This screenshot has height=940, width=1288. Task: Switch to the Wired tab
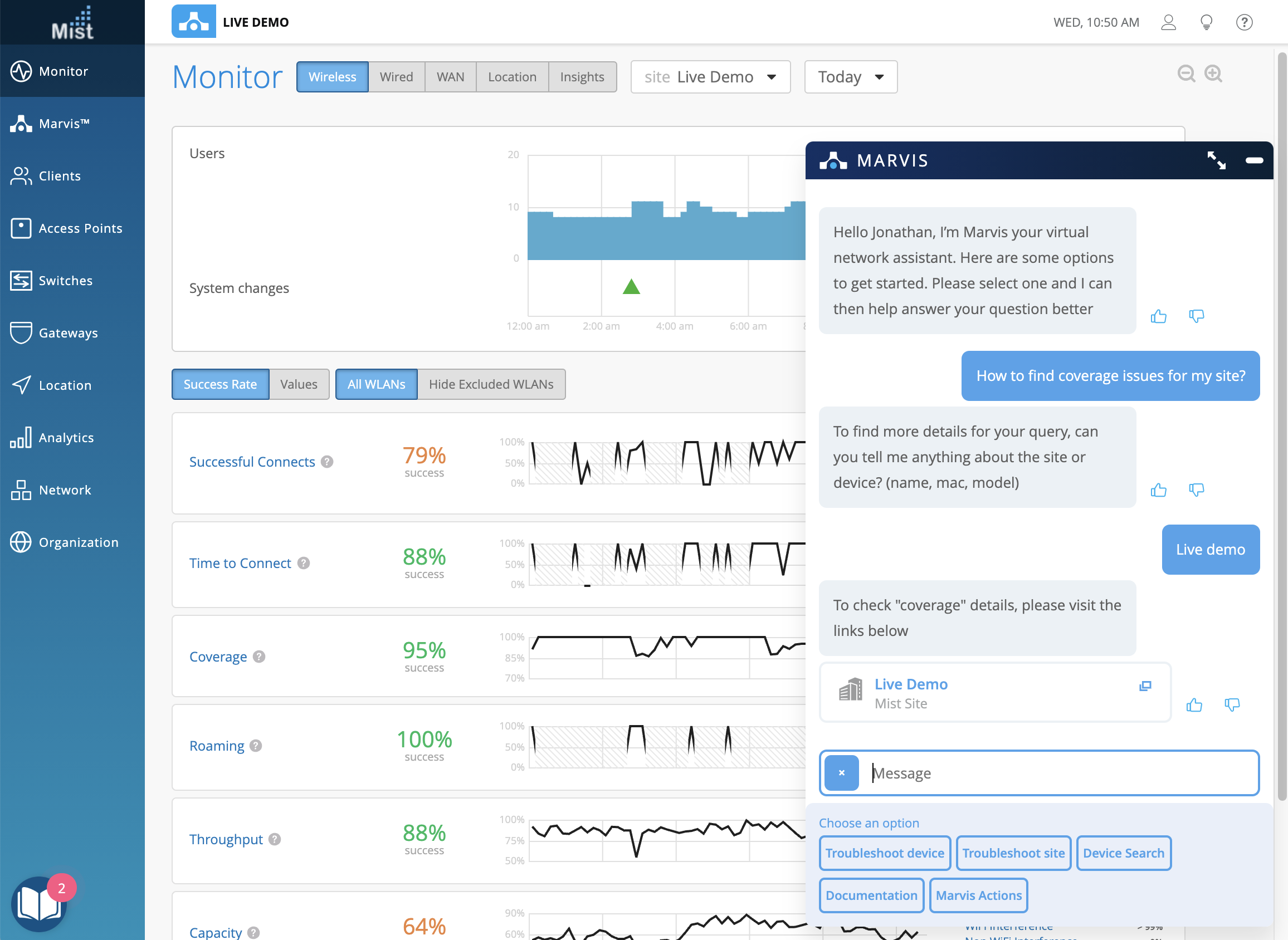point(396,77)
